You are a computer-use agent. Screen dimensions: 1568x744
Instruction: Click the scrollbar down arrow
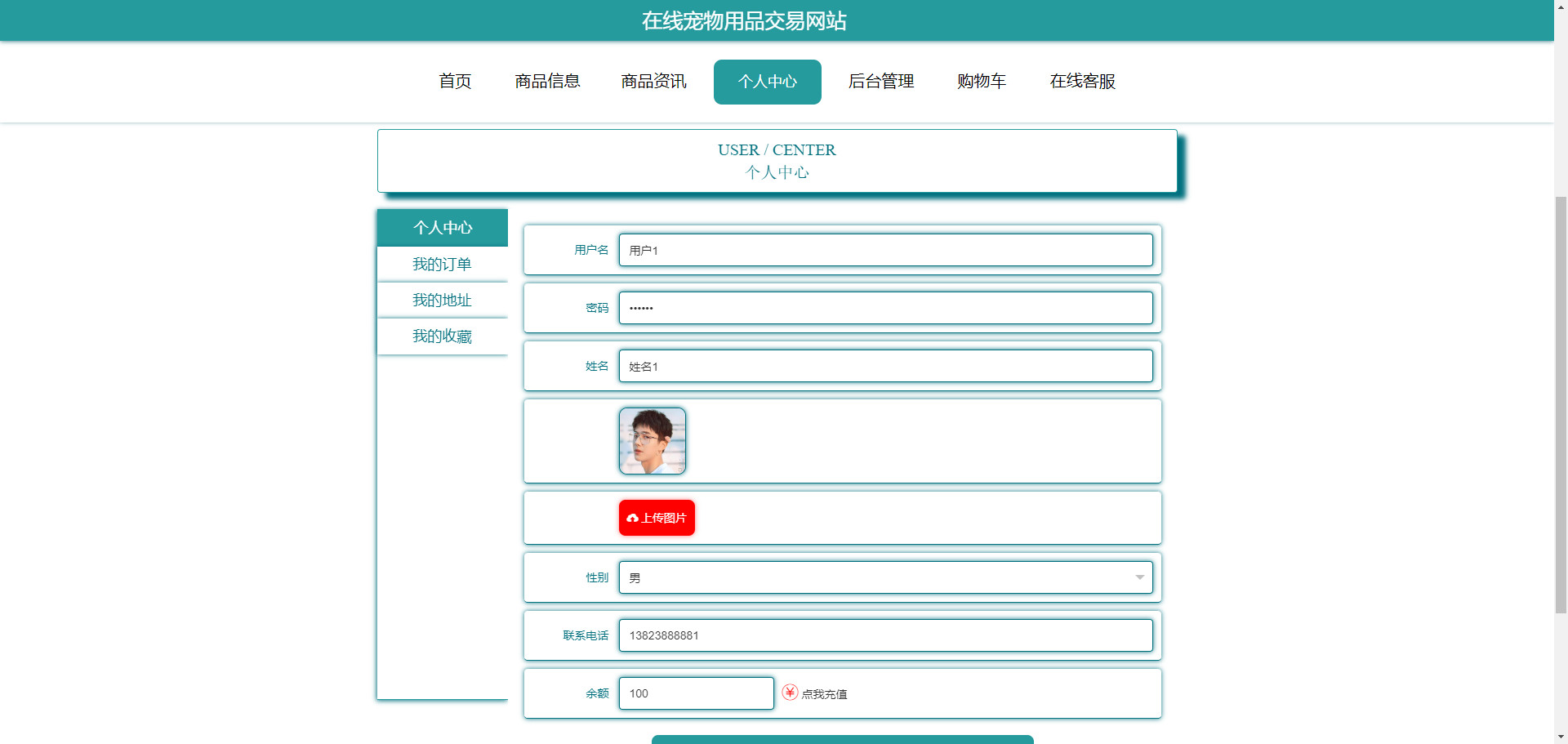(1561, 737)
